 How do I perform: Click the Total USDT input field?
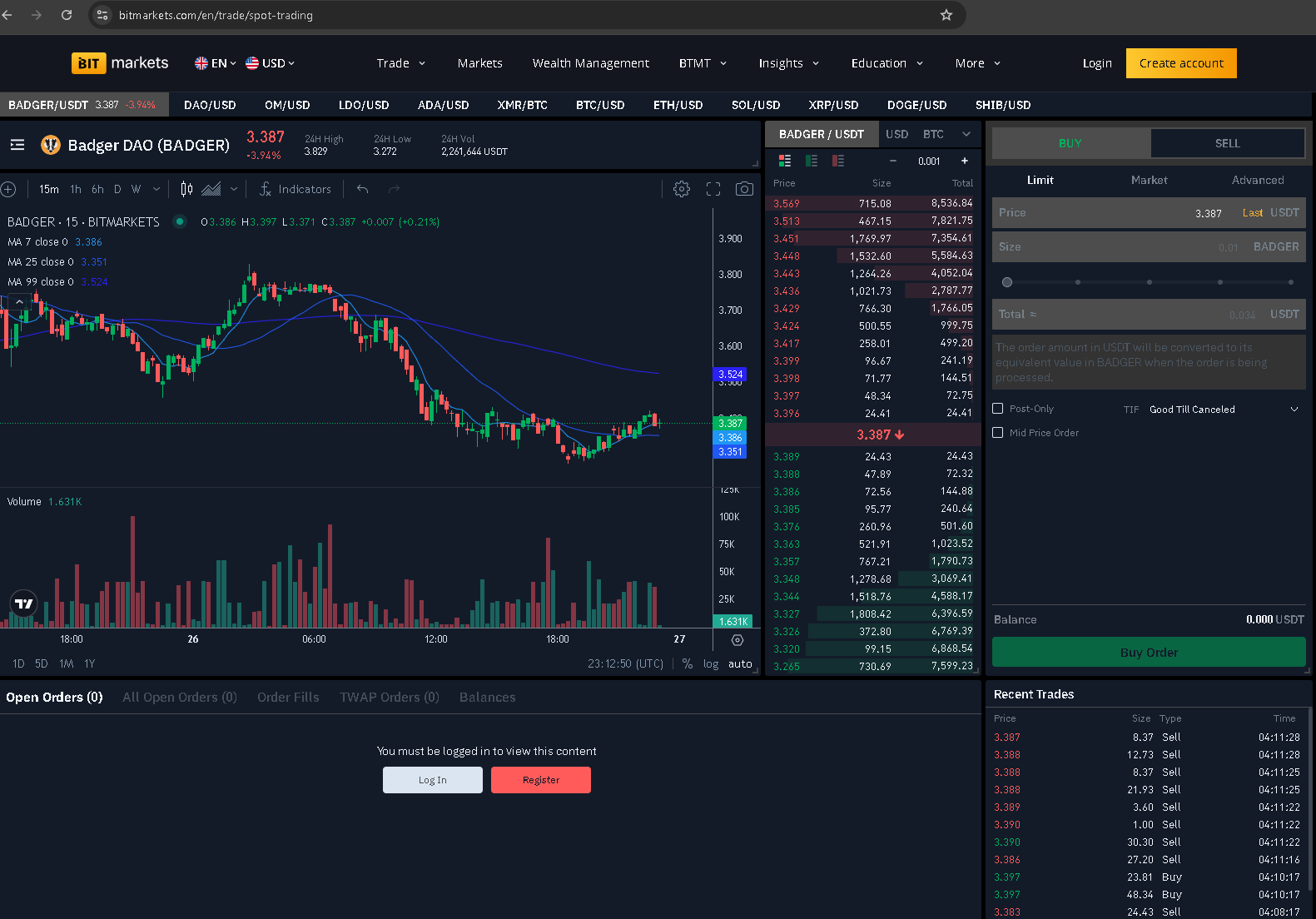point(1149,314)
